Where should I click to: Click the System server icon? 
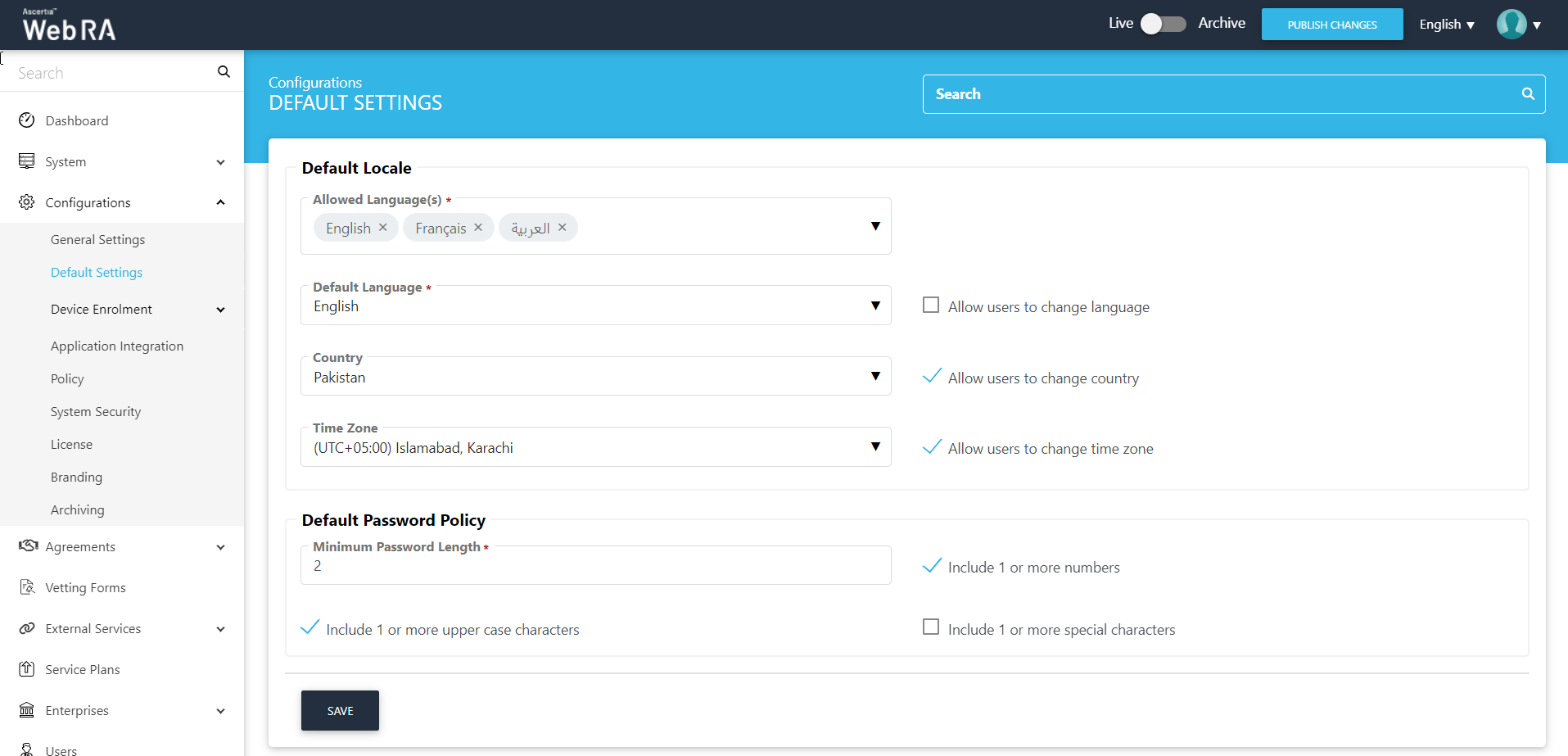pyautogui.click(x=27, y=161)
